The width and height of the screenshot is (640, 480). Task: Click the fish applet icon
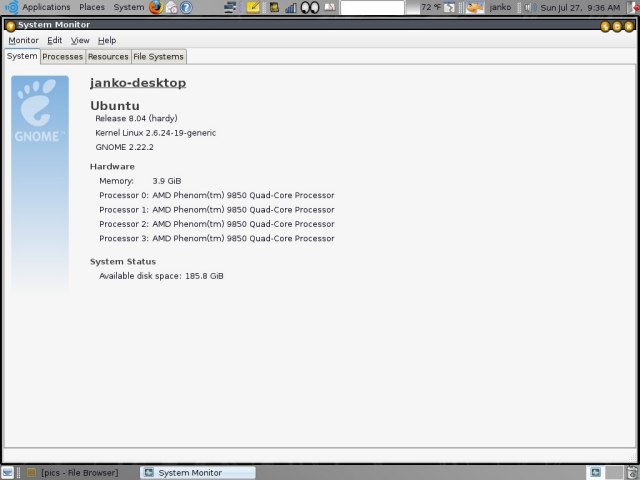click(x=474, y=7)
